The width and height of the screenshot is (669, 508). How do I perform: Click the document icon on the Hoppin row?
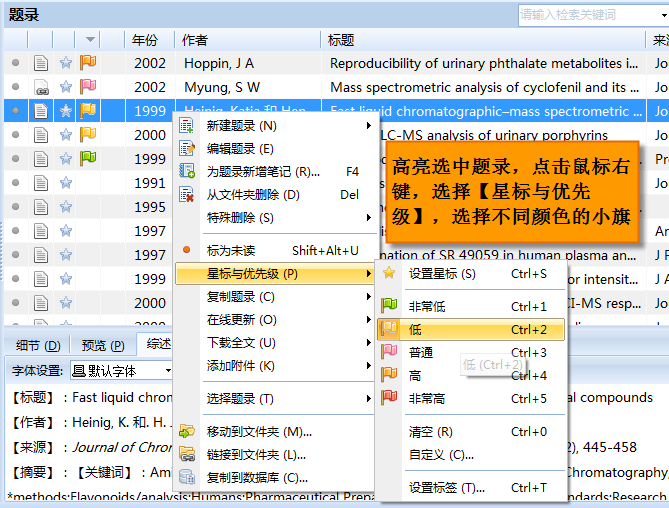click(41, 63)
